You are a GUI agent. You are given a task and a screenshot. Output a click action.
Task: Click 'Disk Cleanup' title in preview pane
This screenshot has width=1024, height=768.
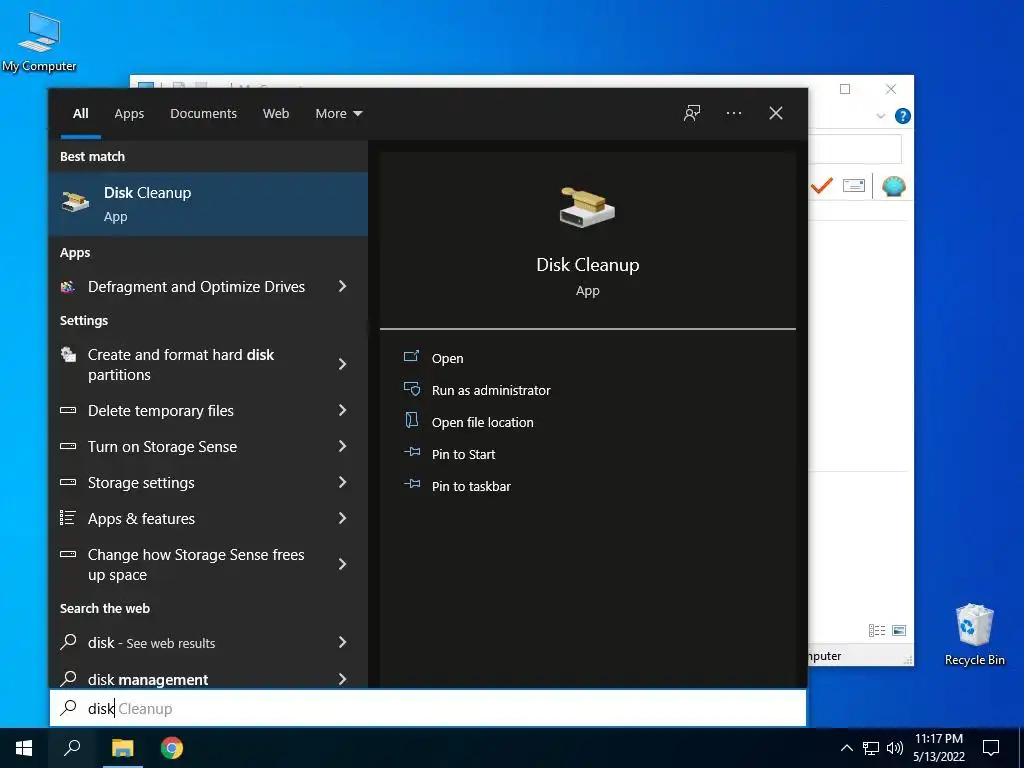pos(588,264)
